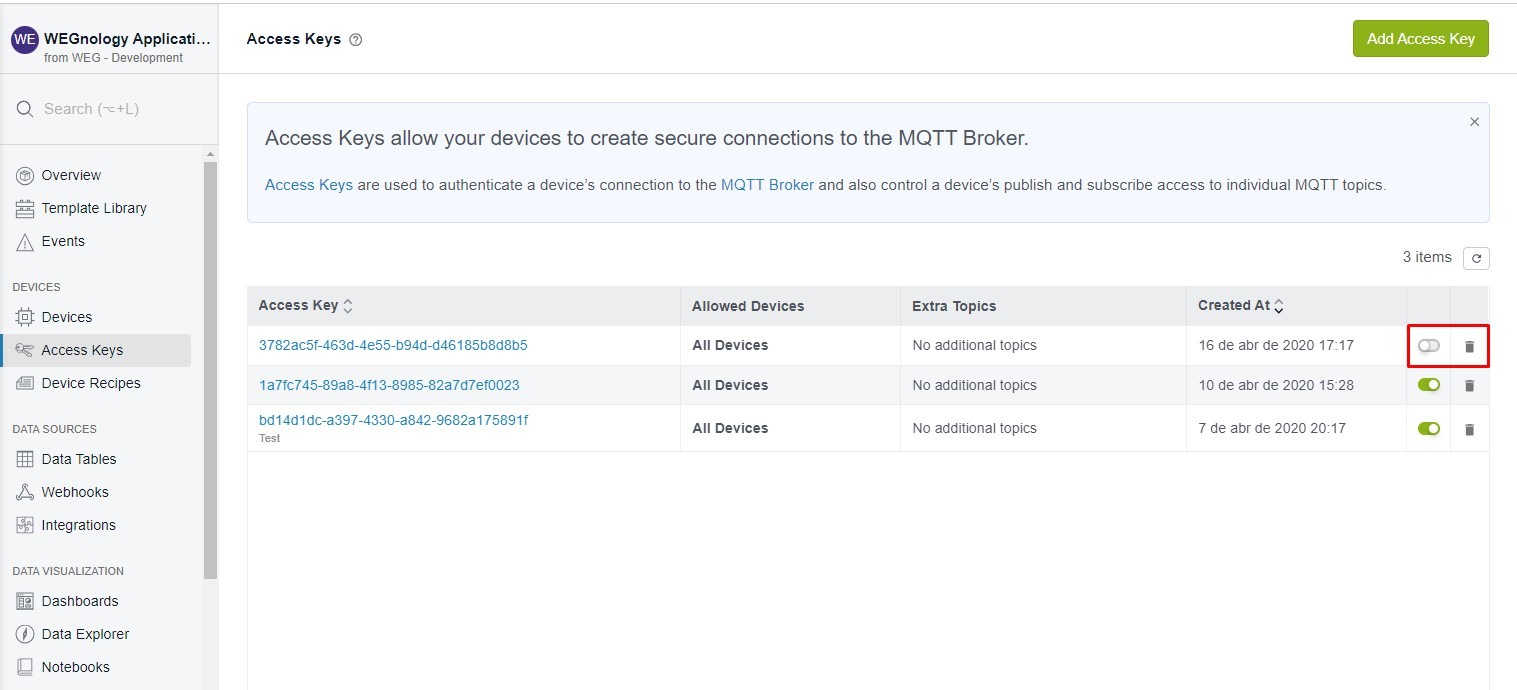Open access key 3782ac5f-463d-4e55 link
Image resolution: width=1517 pixels, height=690 pixels.
coord(393,345)
